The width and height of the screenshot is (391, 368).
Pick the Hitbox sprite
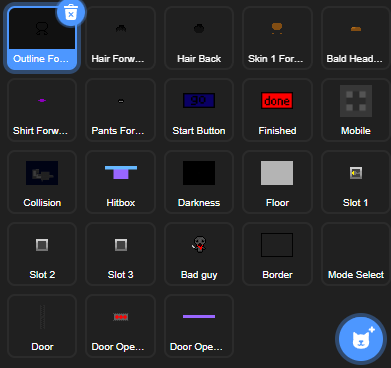pos(121,182)
